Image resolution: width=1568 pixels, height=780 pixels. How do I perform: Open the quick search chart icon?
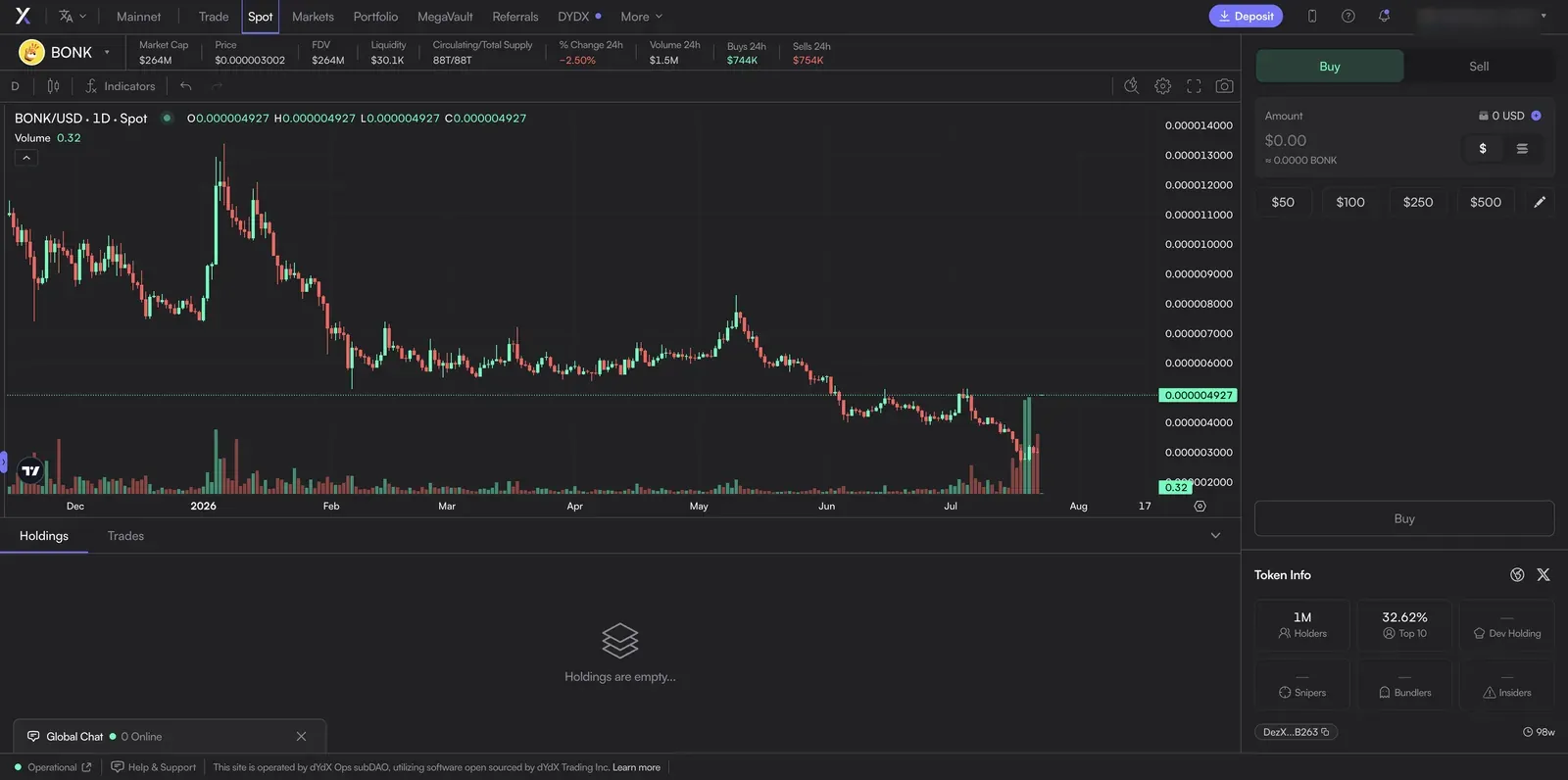point(1131,86)
